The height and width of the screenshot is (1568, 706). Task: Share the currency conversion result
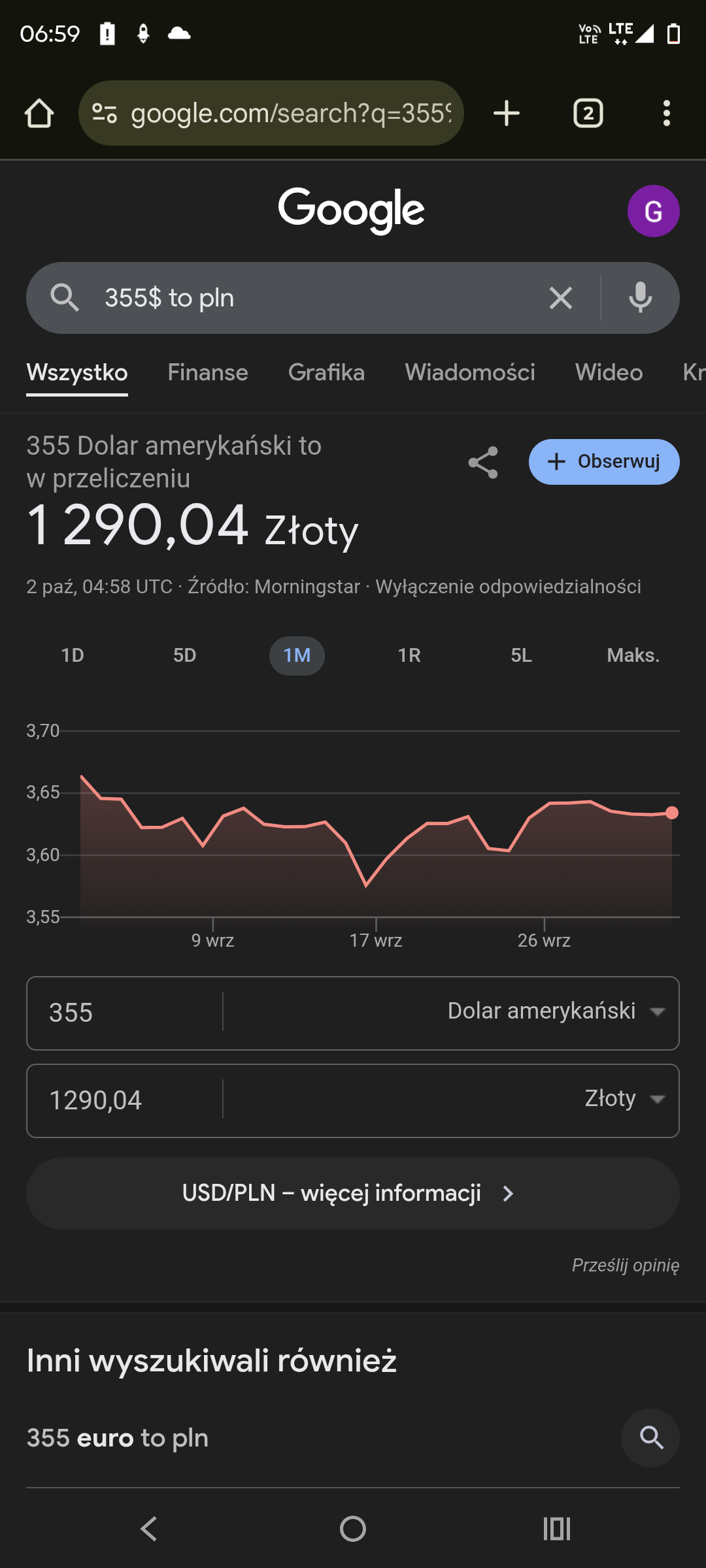[483, 463]
